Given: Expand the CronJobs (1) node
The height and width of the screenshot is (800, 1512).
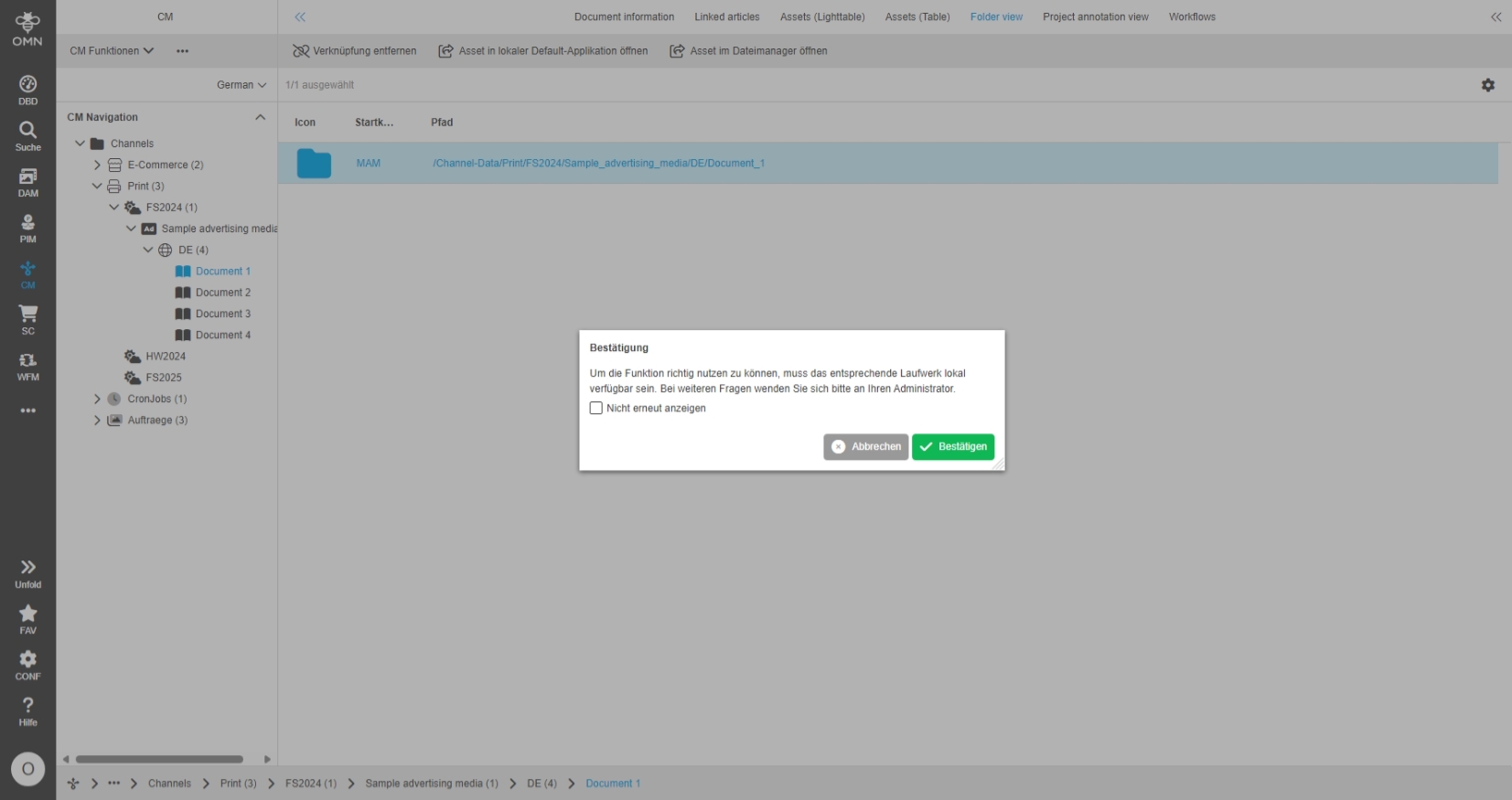Looking at the screenshot, I should tap(97, 400).
